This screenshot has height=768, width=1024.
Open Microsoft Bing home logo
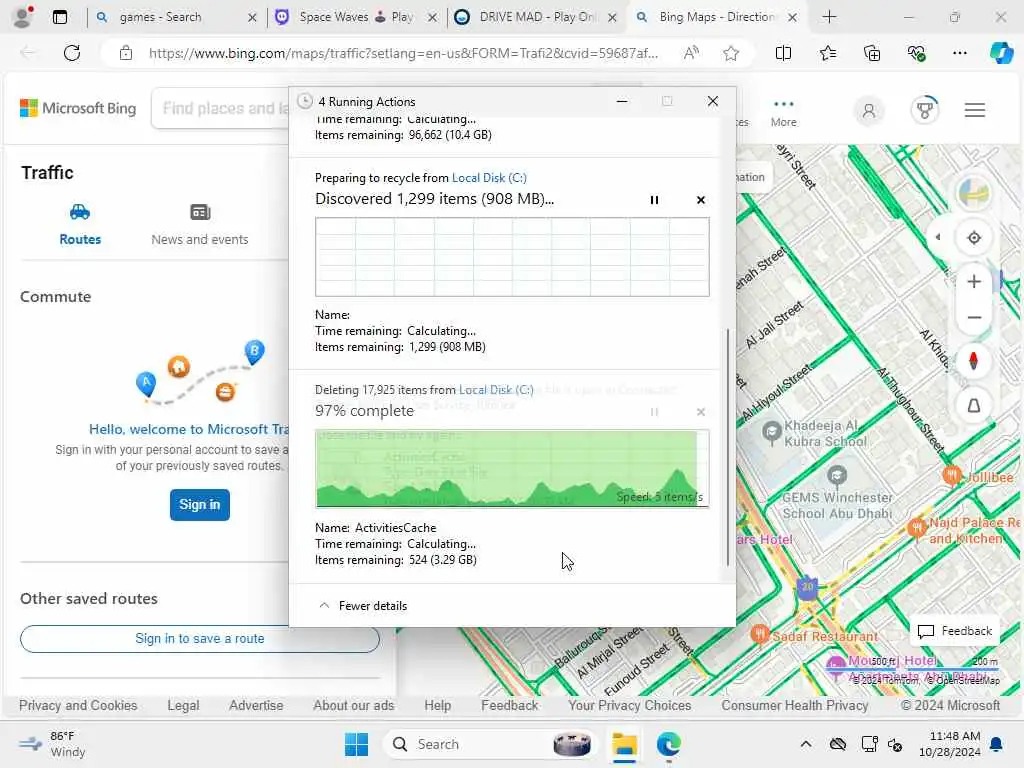pos(78,108)
